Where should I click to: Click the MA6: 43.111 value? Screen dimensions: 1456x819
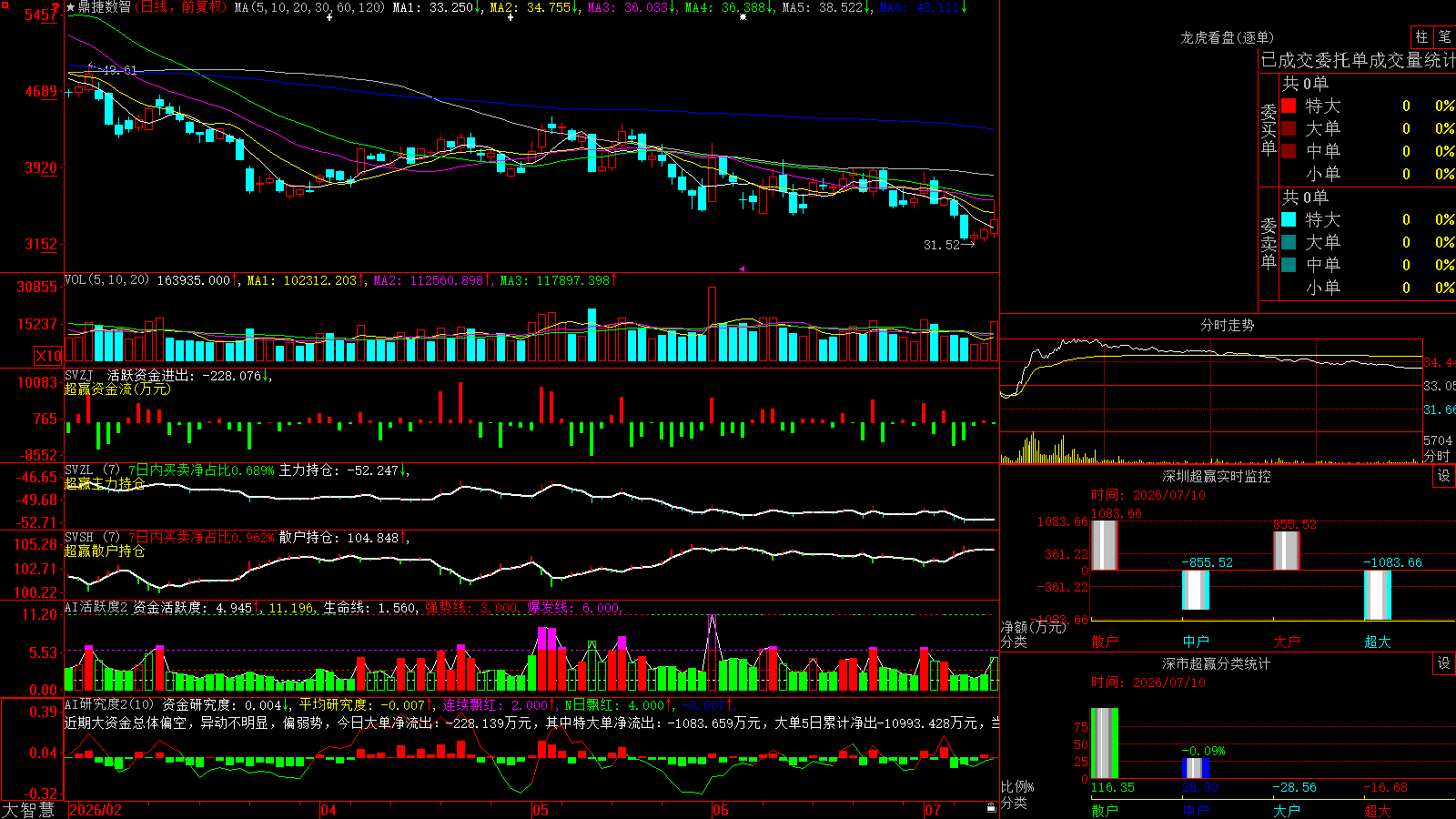921,7
